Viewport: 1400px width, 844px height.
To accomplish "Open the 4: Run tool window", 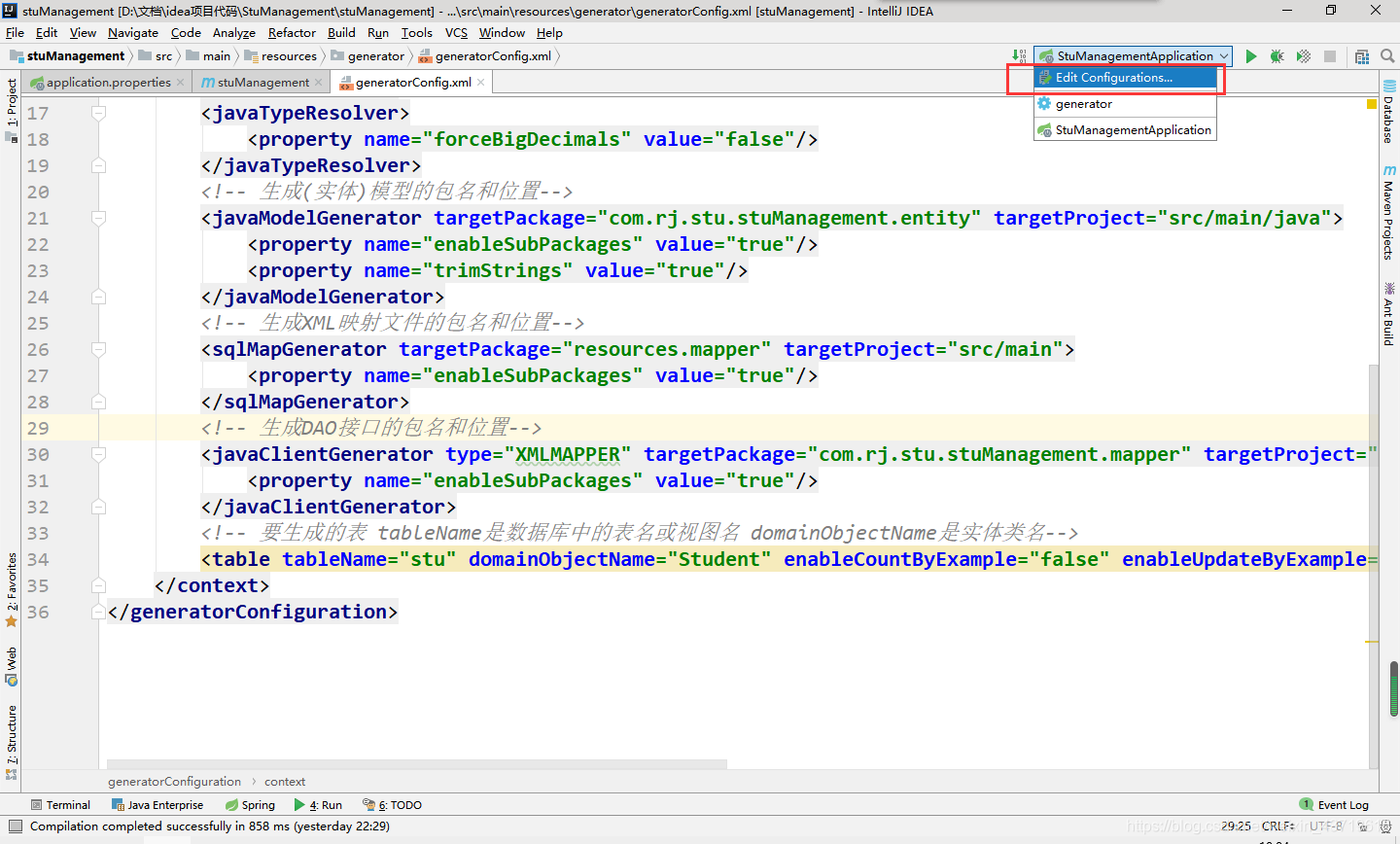I will (318, 805).
